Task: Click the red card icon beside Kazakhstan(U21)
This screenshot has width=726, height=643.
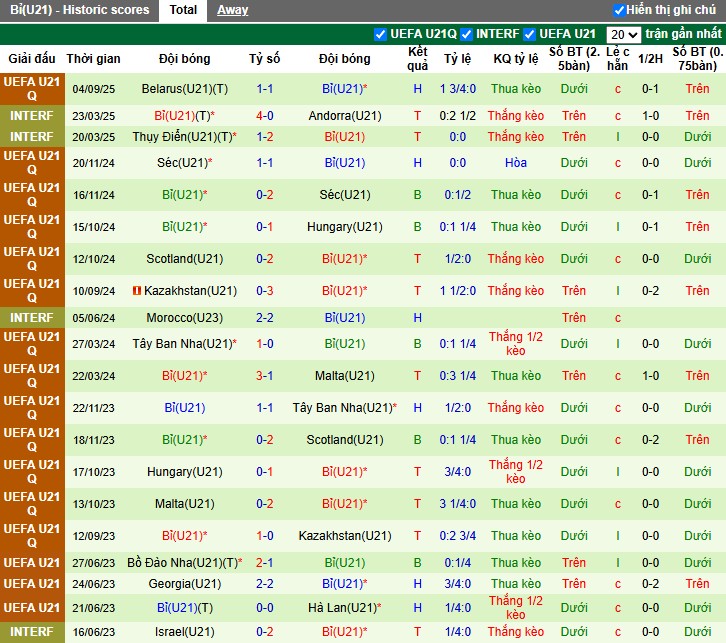Action: tap(137, 291)
